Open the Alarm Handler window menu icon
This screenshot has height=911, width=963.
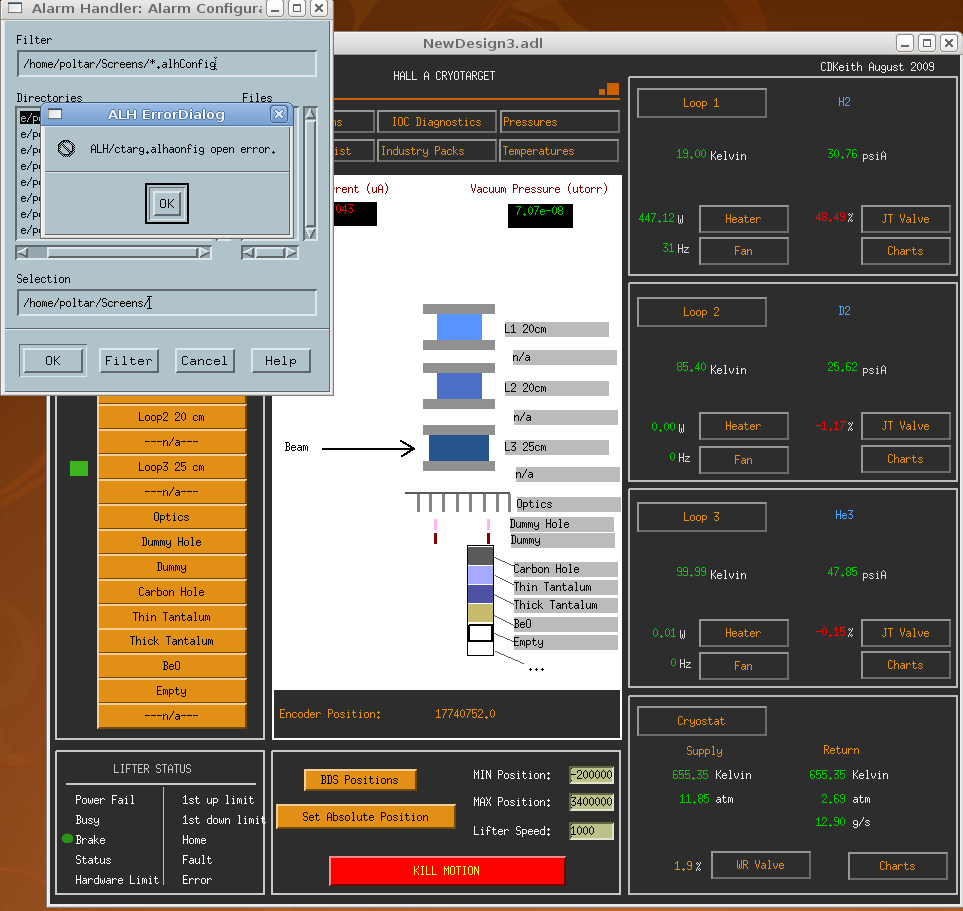14,8
